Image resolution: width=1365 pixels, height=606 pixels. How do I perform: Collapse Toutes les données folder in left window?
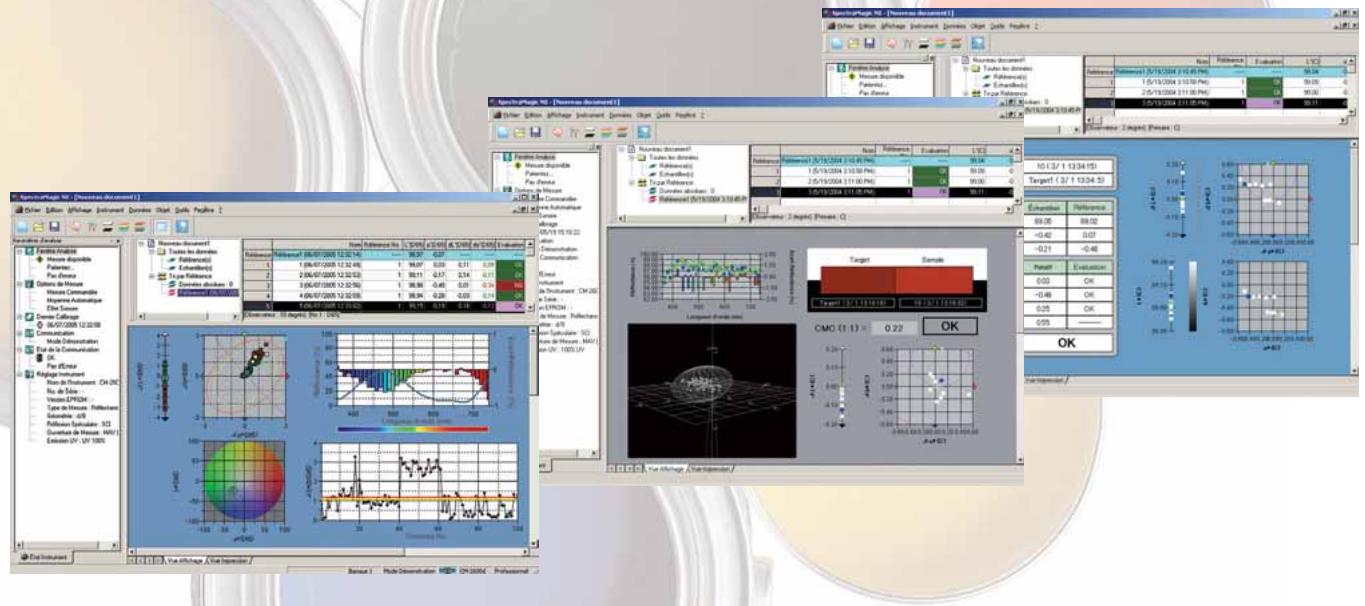click(x=152, y=253)
